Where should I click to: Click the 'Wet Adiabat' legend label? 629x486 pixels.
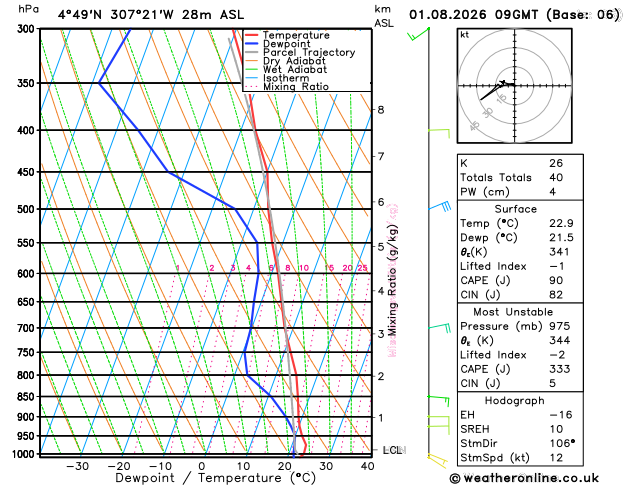point(295,69)
